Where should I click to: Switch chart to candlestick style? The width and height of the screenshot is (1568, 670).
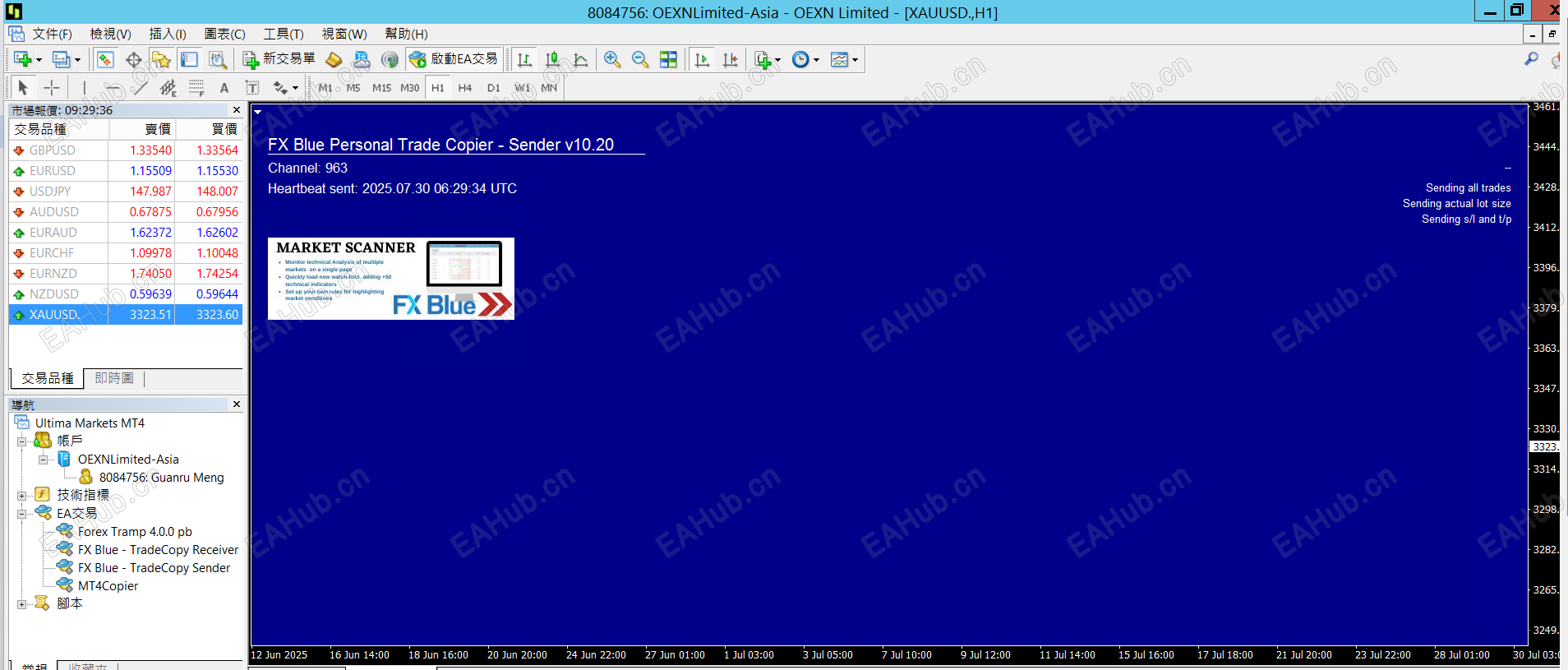coord(552,59)
